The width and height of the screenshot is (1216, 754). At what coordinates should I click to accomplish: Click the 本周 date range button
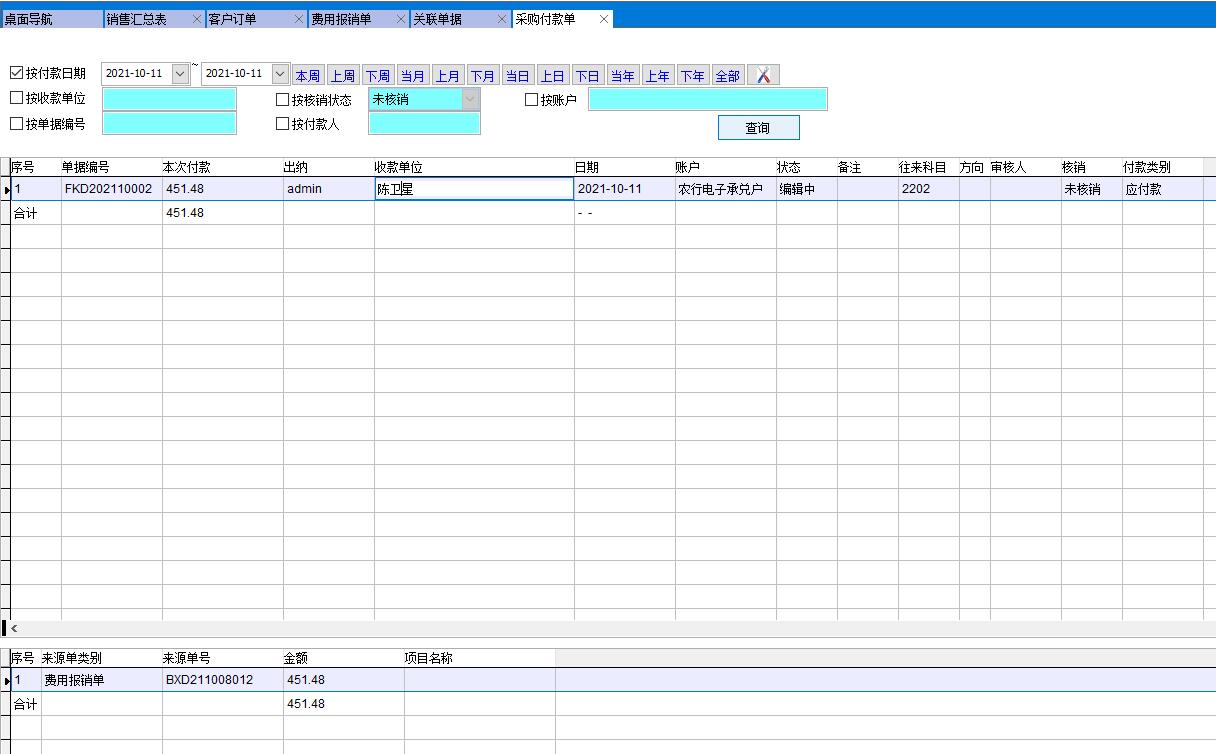(308, 76)
